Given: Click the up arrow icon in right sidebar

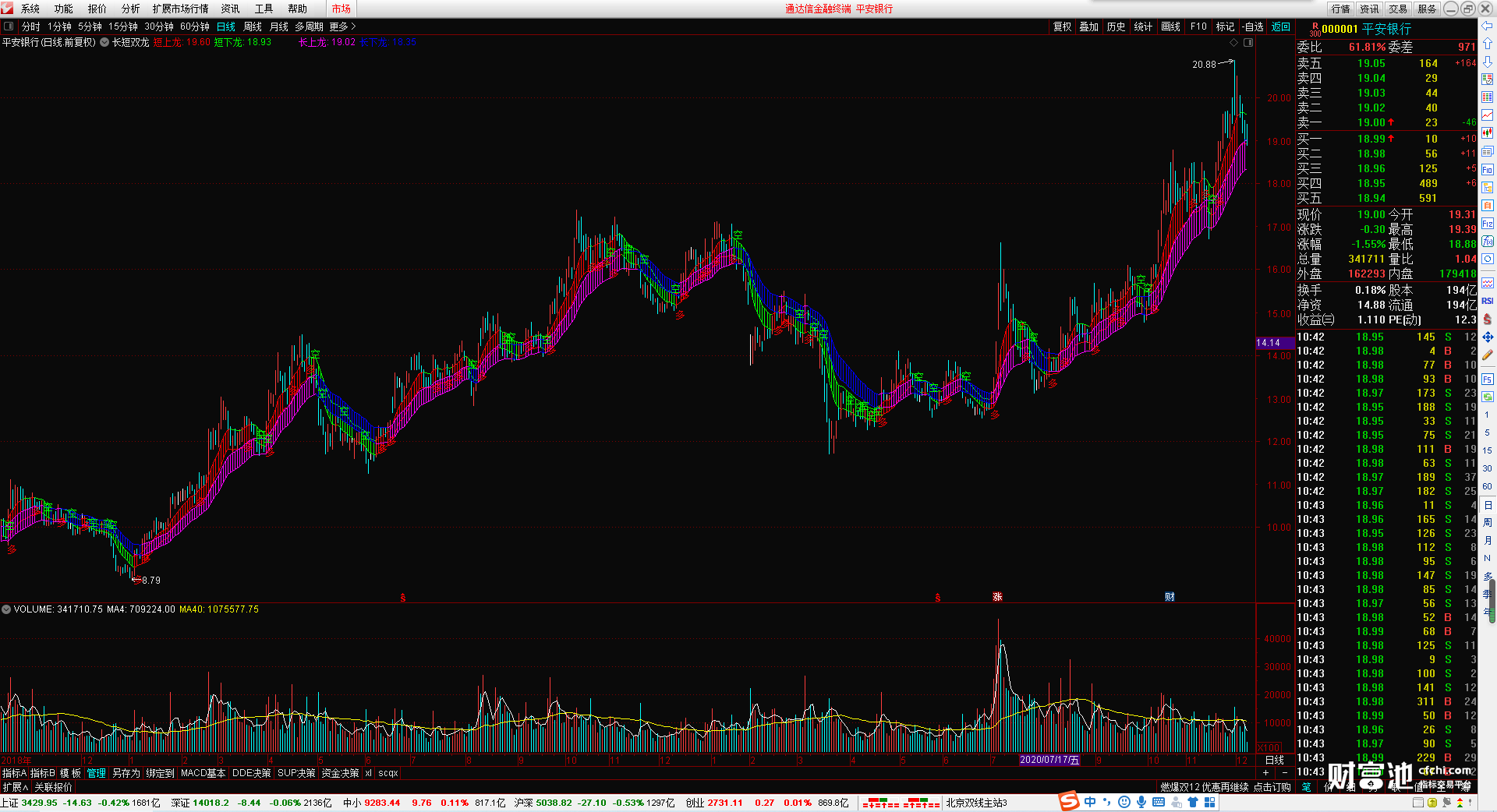Looking at the screenshot, I should (1487, 43).
